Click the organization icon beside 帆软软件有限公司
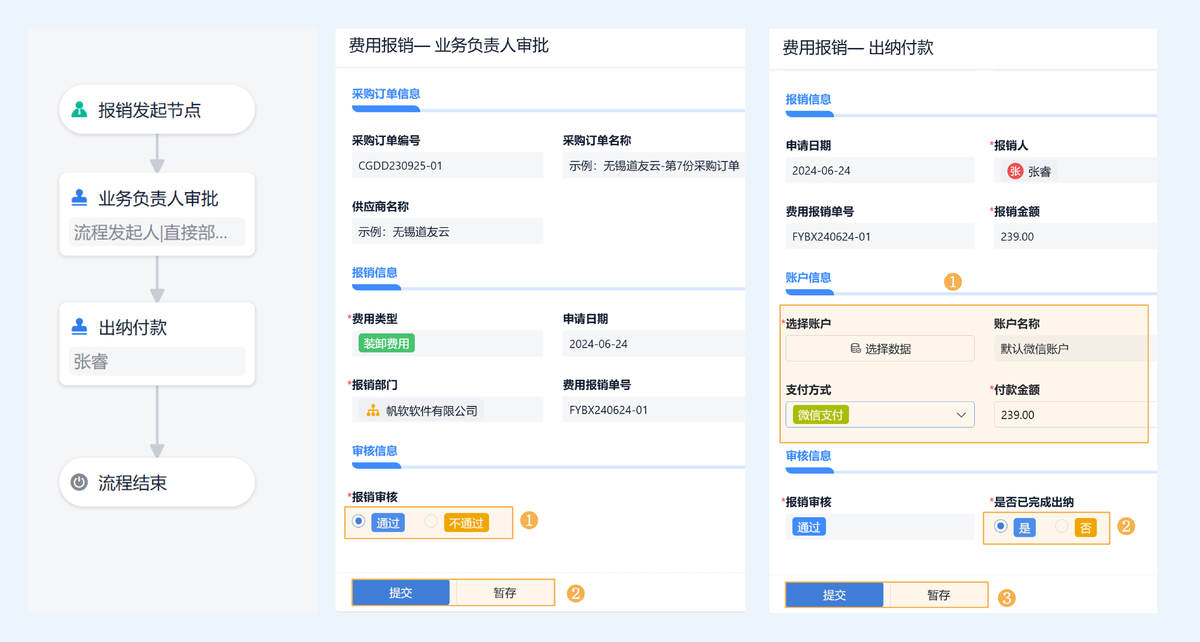Screen dimensions: 1200x642 point(373,410)
